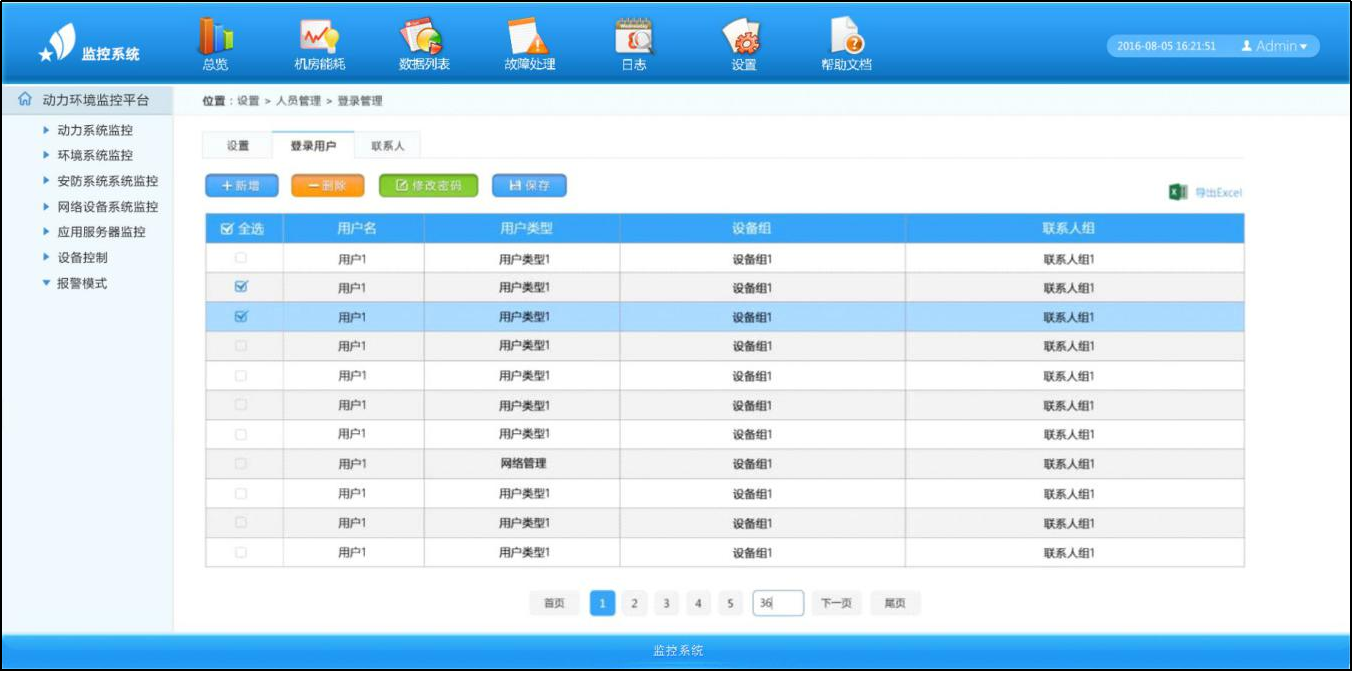This screenshot has height=673, width=1354.
Task: Open the 日志 log calendar icon
Action: click(x=634, y=38)
